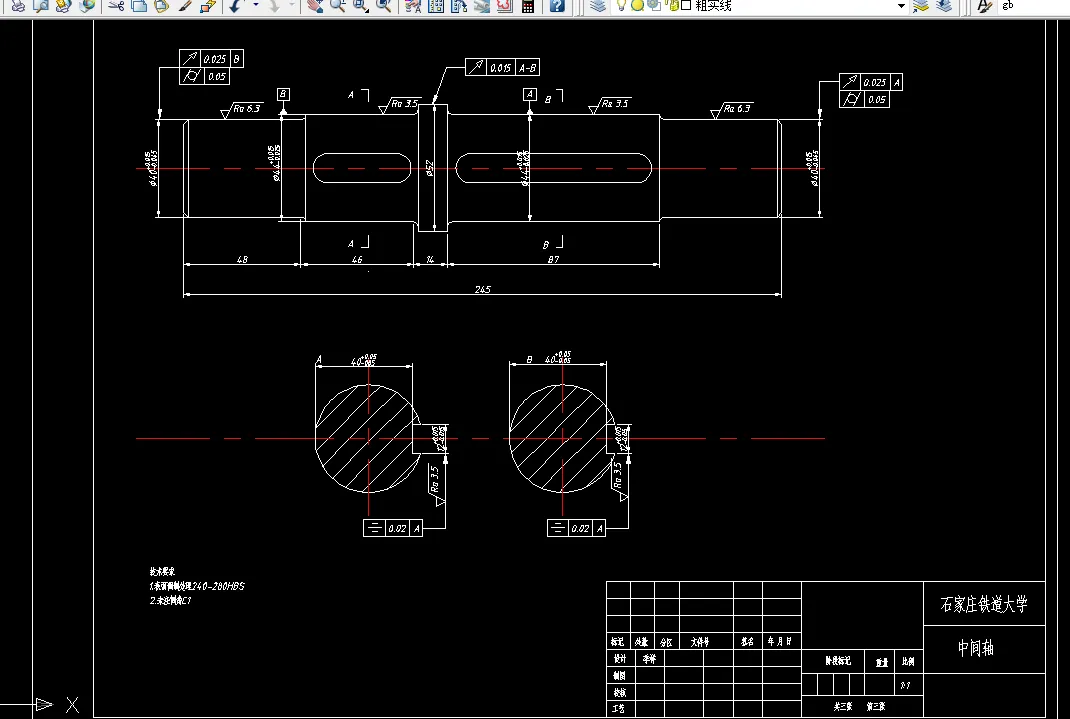
Task: Open Plot Preview from toolbar
Action: (x=41, y=5)
